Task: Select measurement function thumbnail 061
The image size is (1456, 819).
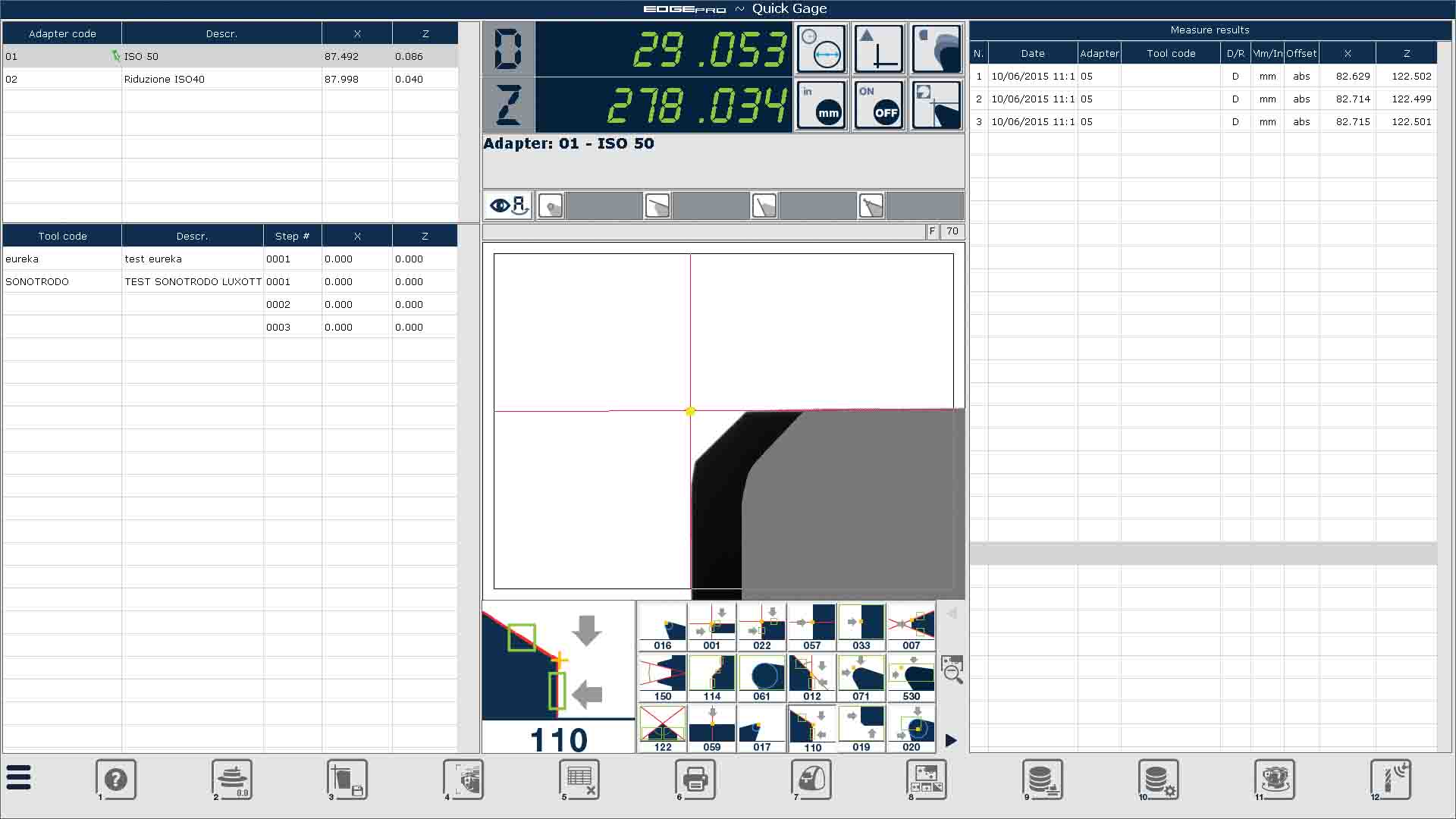Action: (x=761, y=678)
